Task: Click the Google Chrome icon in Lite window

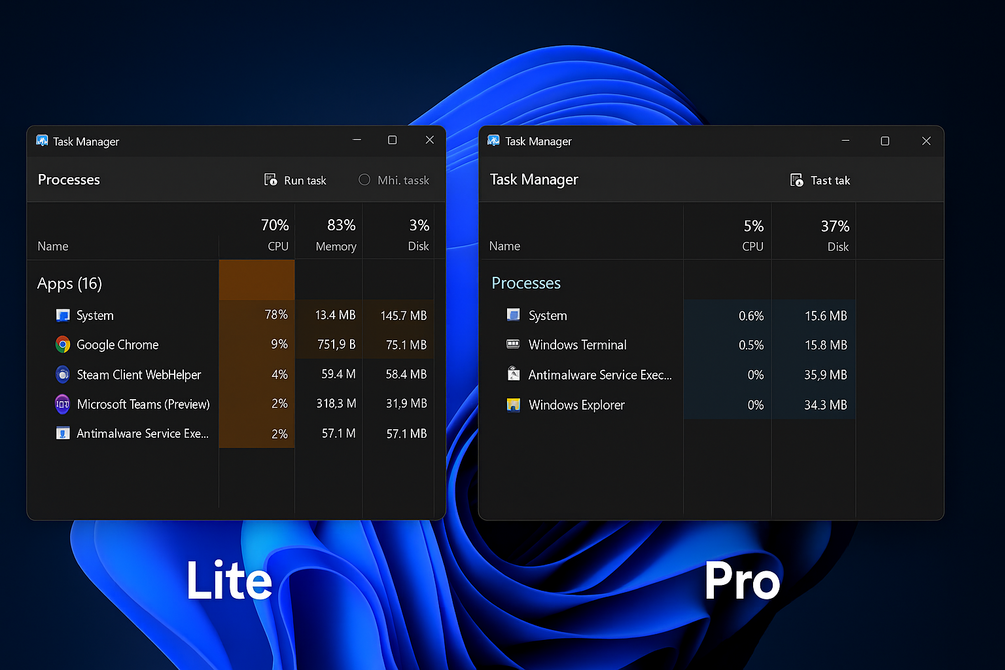Action: (x=63, y=345)
